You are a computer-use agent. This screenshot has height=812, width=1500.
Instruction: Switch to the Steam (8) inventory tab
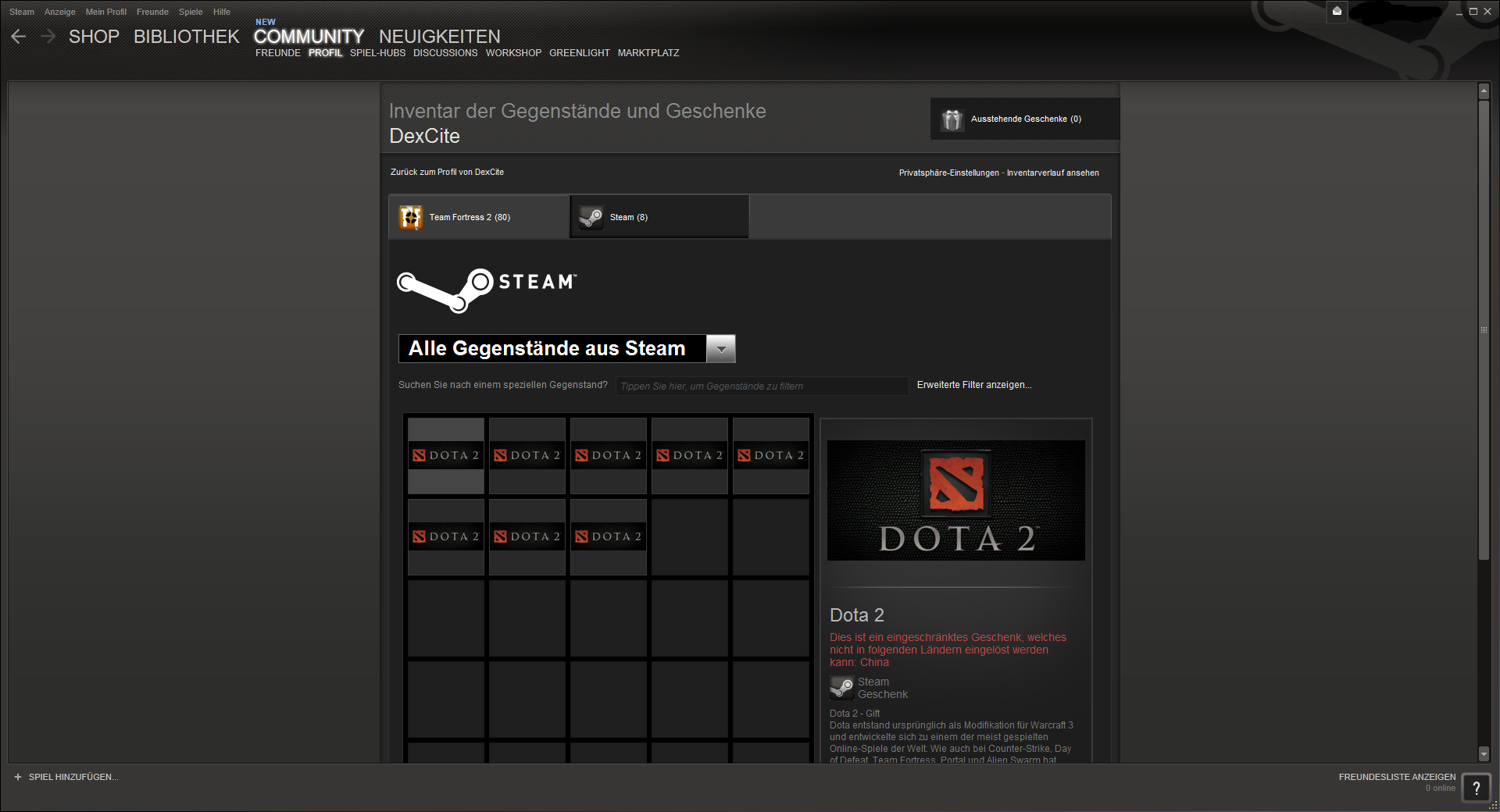click(x=659, y=217)
